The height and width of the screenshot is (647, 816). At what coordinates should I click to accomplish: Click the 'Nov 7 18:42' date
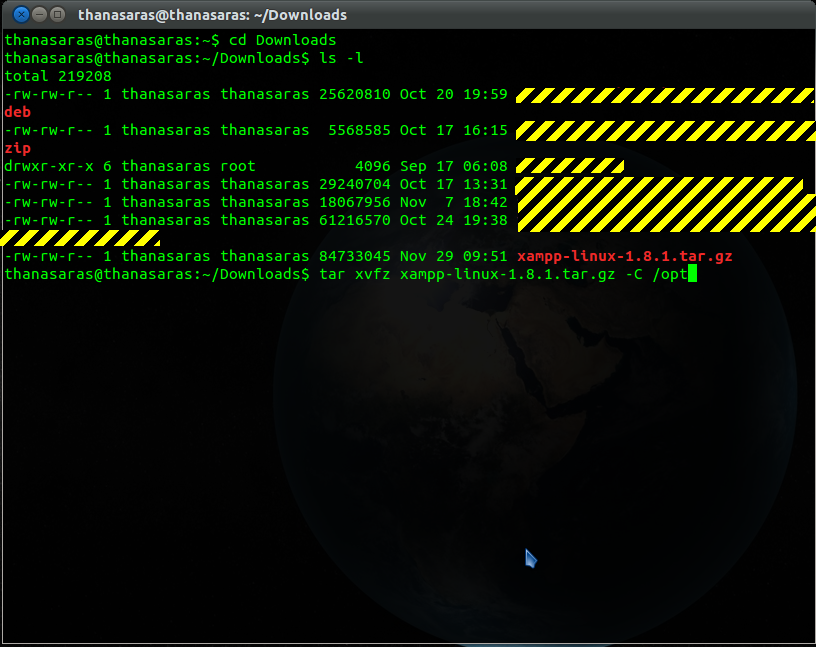[453, 202]
